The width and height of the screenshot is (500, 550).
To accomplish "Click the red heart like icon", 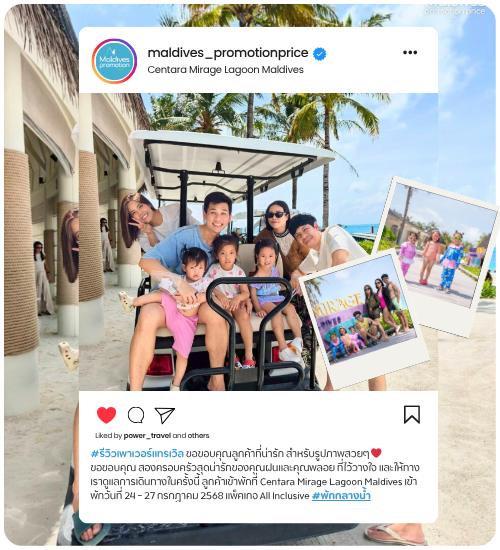I will pos(106,415).
